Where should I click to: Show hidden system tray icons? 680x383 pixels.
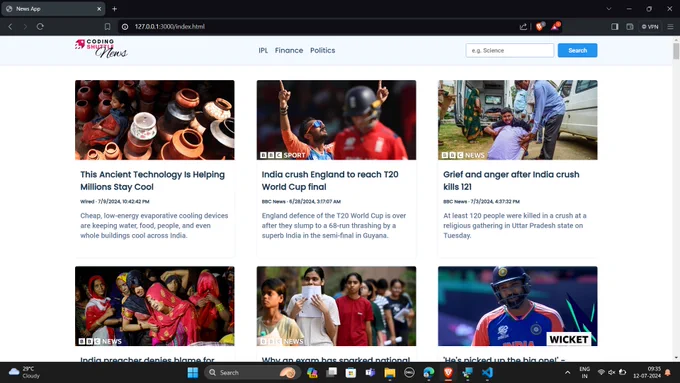point(567,373)
